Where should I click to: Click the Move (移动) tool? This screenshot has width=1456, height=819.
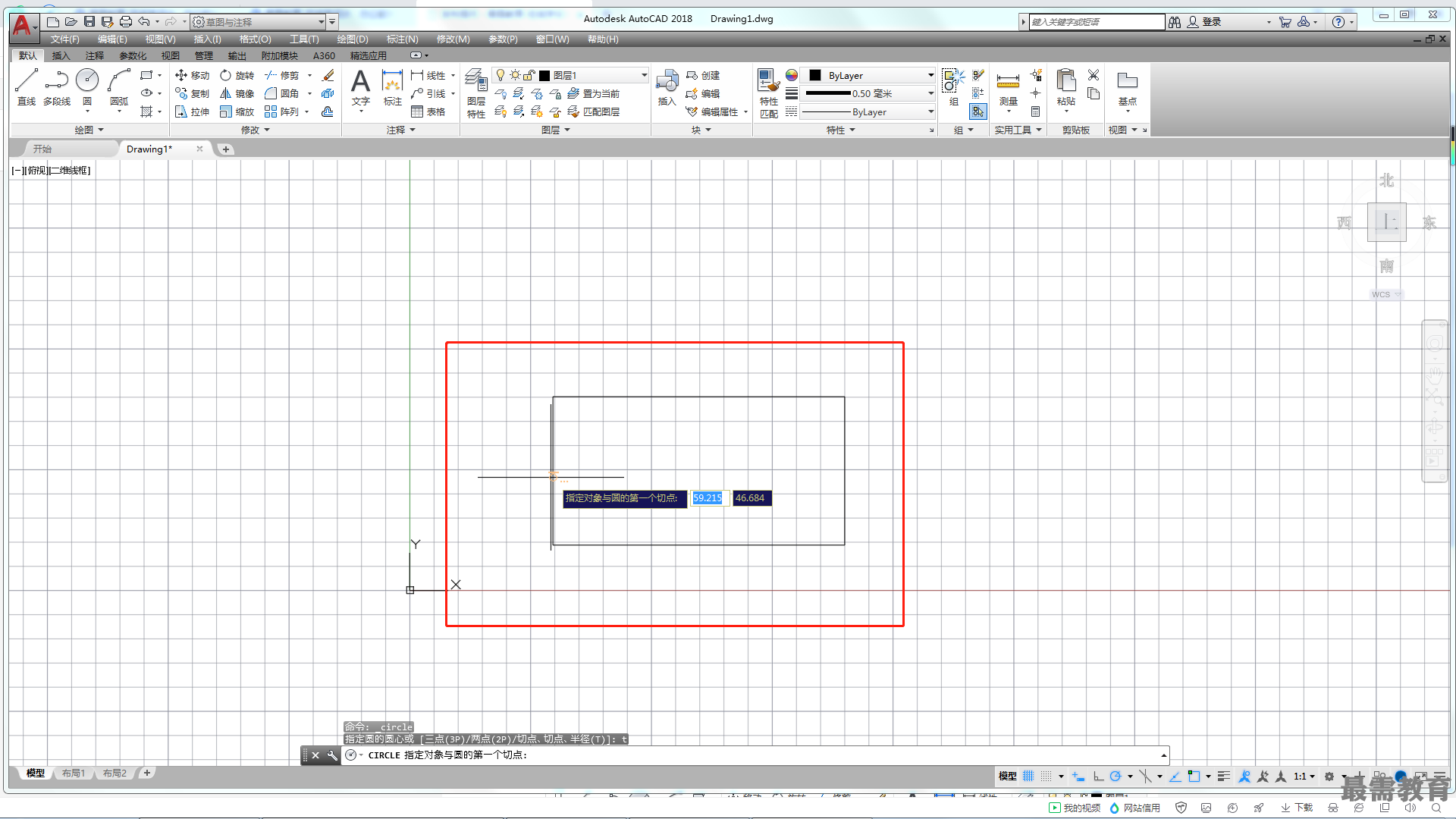(x=192, y=75)
